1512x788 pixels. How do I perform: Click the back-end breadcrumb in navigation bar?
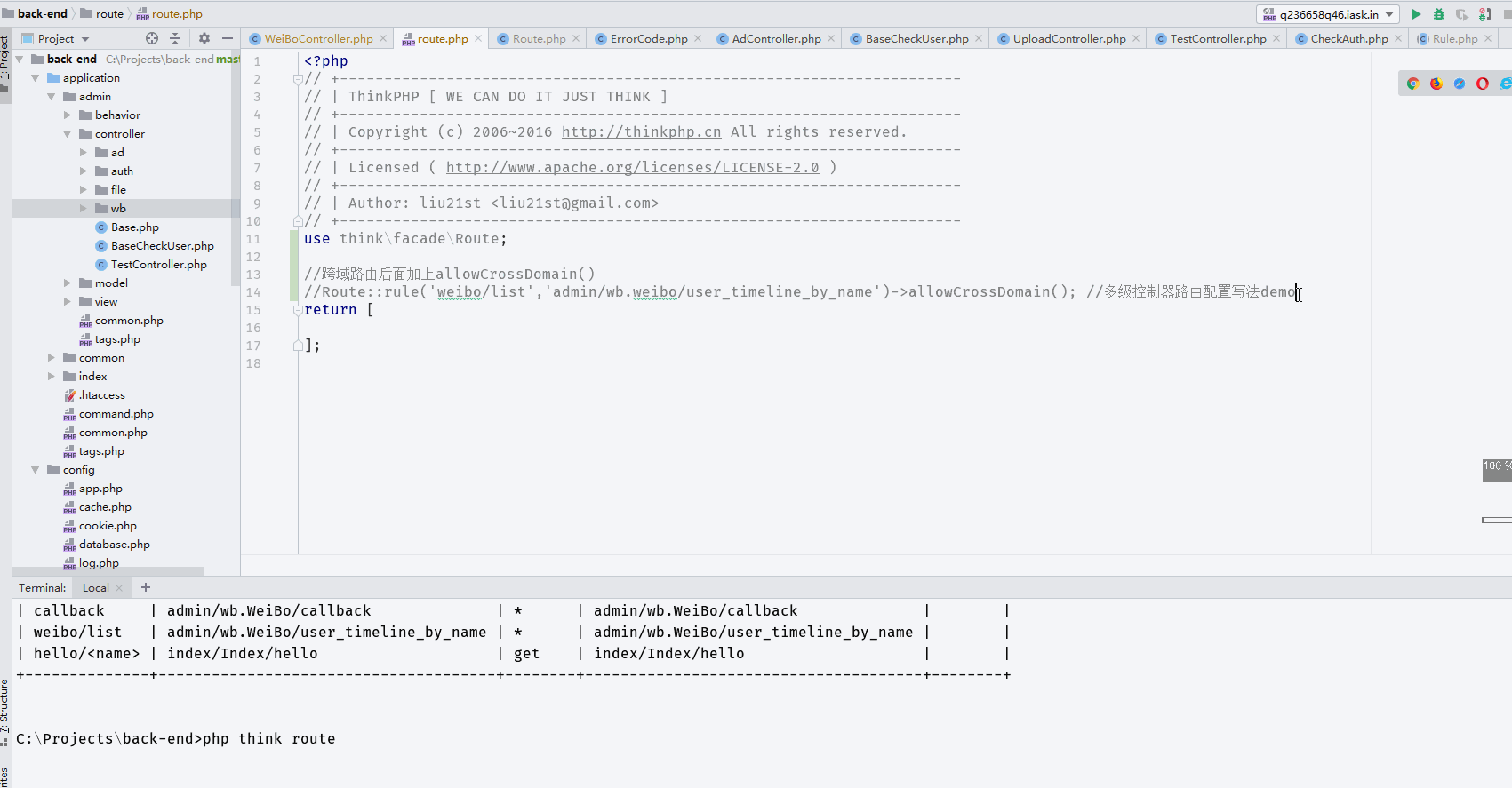coord(35,13)
